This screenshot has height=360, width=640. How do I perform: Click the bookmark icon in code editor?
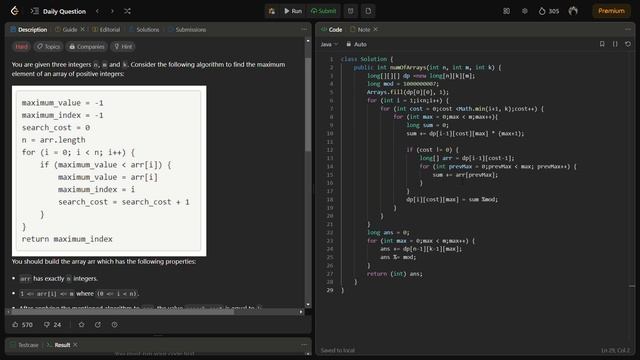602,44
